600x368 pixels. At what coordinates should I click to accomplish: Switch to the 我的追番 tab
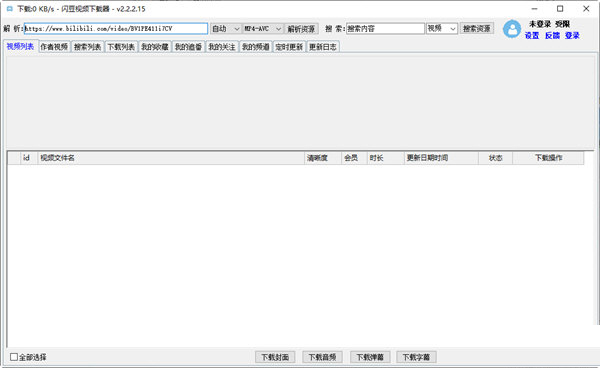tap(188, 47)
